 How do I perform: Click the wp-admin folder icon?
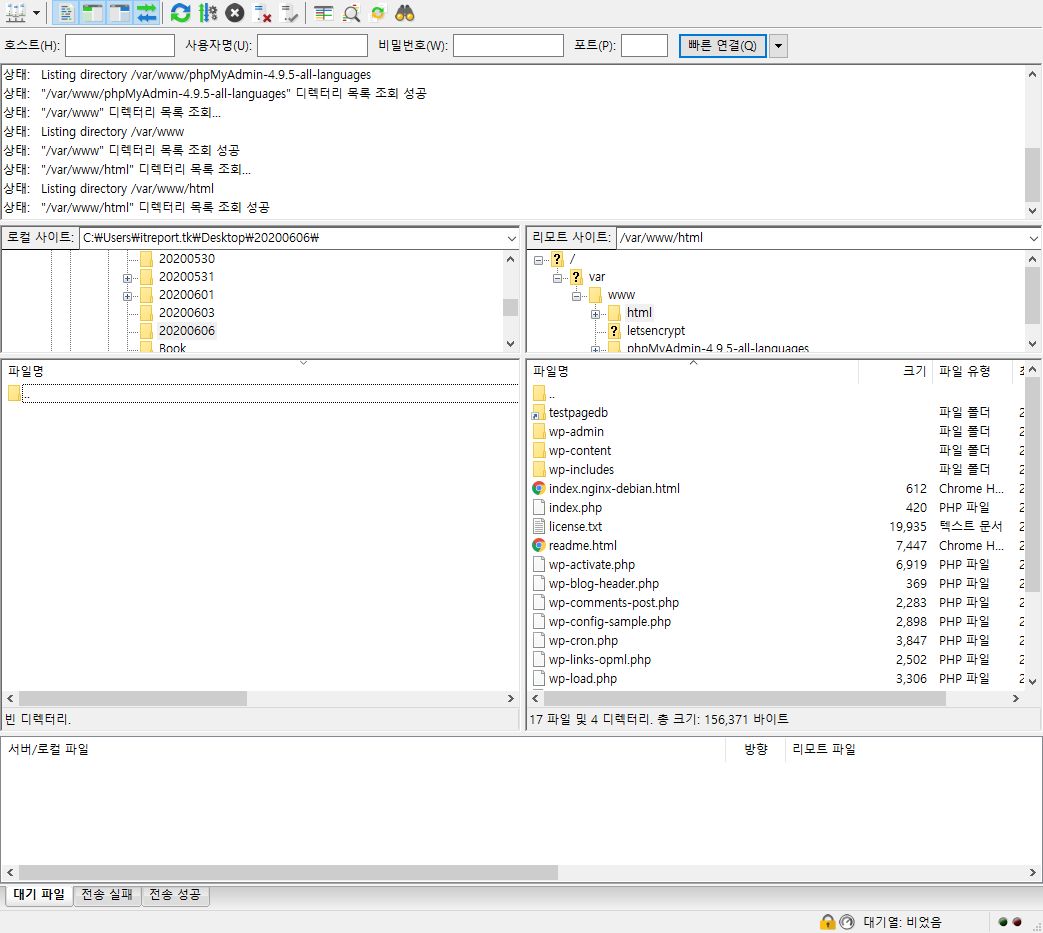[x=539, y=432]
